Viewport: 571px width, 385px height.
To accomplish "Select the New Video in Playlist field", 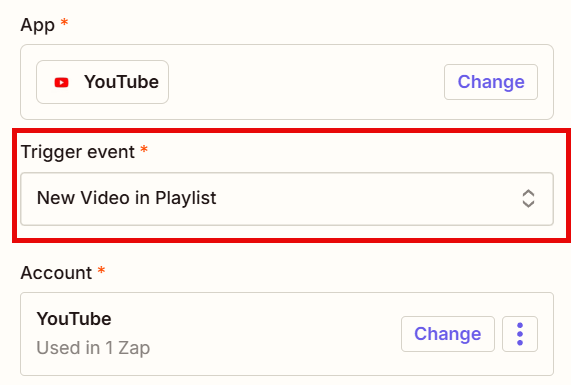I will (287, 199).
